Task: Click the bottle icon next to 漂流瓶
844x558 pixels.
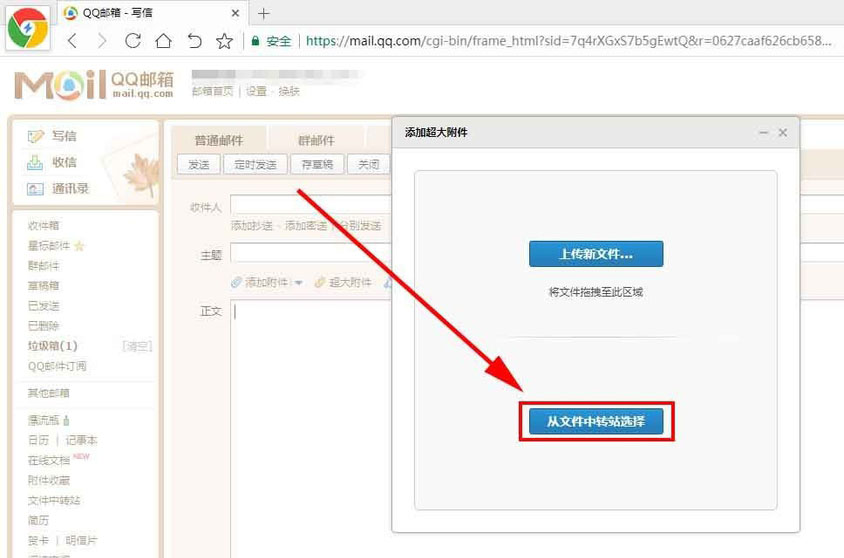Action: pyautogui.click(x=66, y=420)
